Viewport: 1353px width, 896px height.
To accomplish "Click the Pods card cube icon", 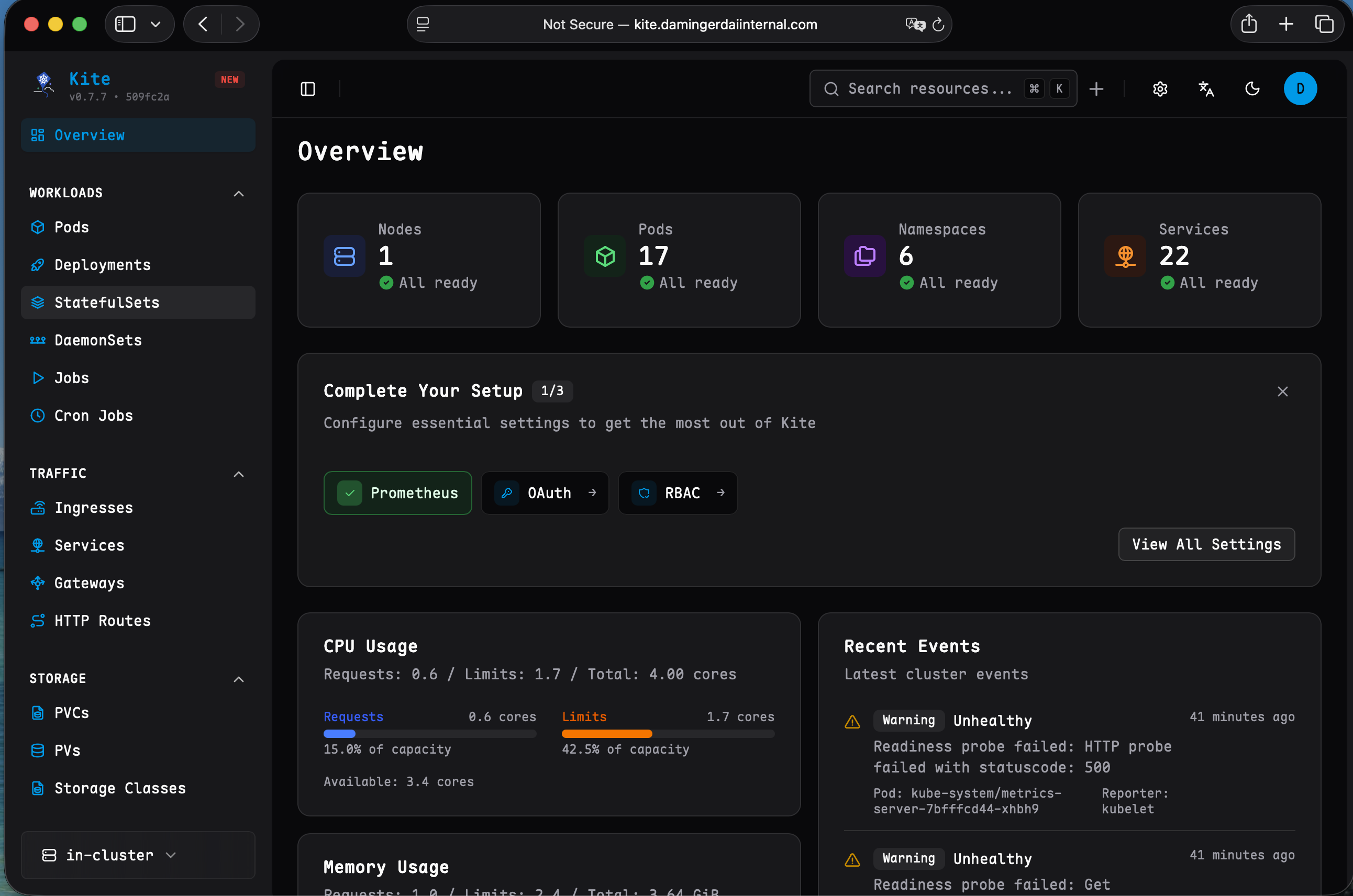I will point(605,256).
